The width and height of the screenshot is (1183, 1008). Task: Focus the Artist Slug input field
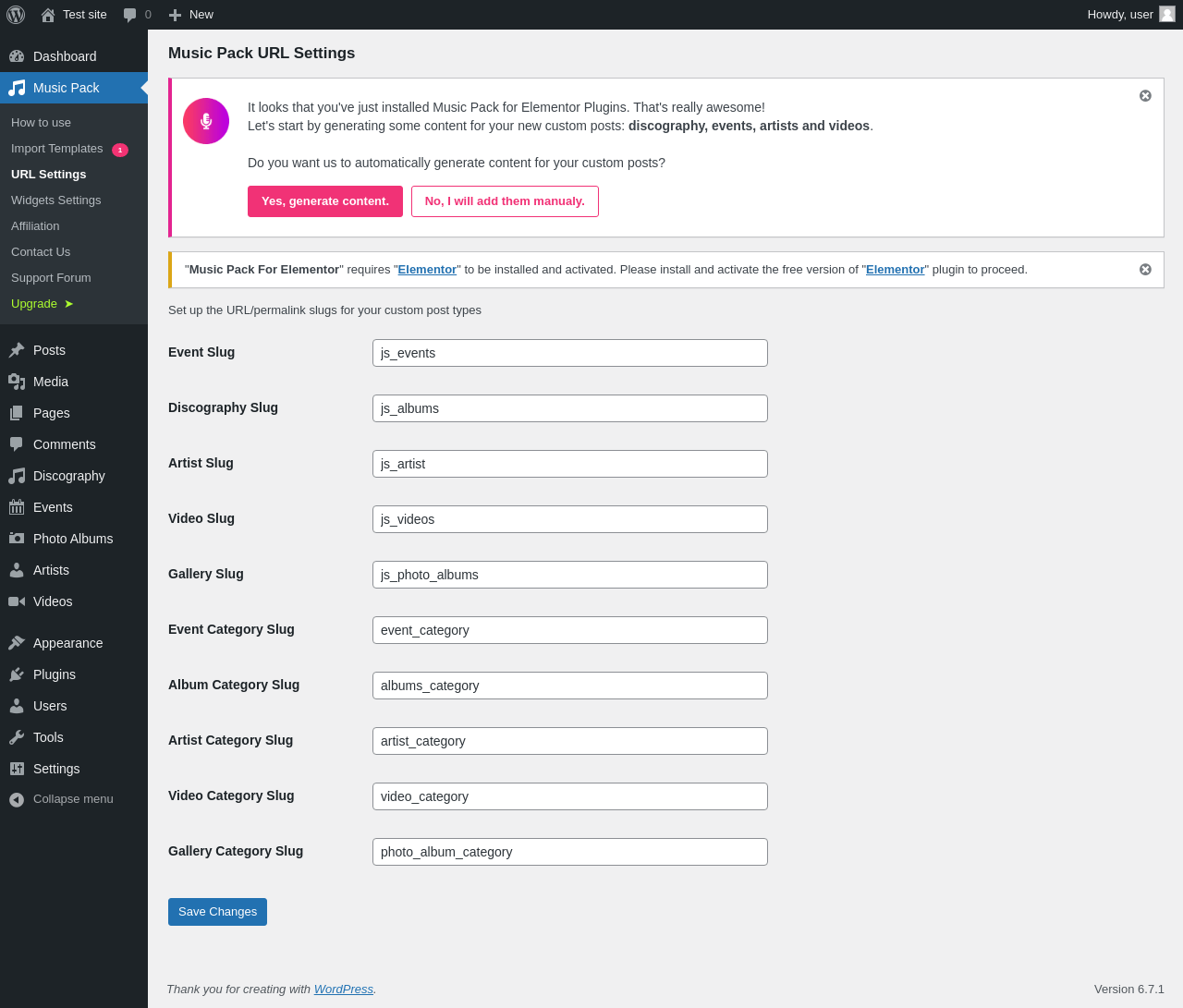pyautogui.click(x=570, y=464)
